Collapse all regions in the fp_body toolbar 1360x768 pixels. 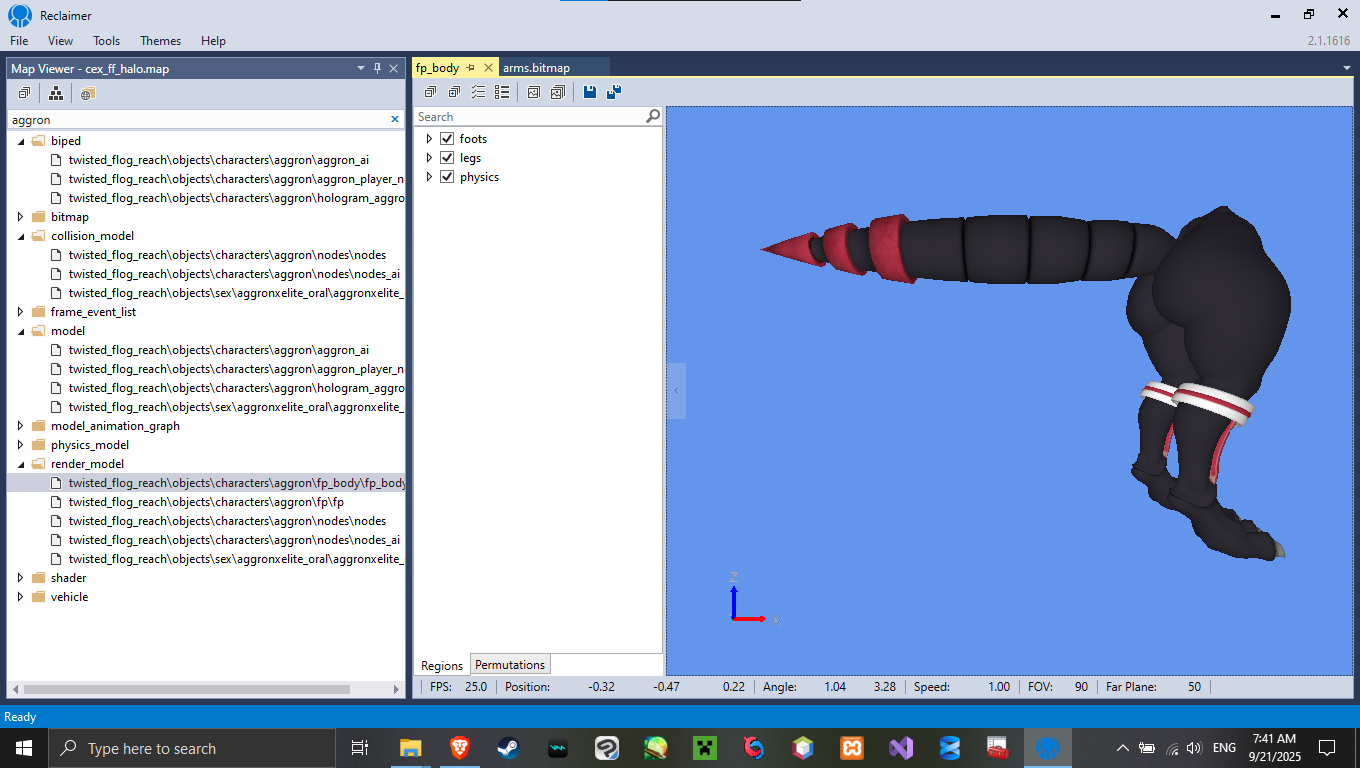coord(430,92)
